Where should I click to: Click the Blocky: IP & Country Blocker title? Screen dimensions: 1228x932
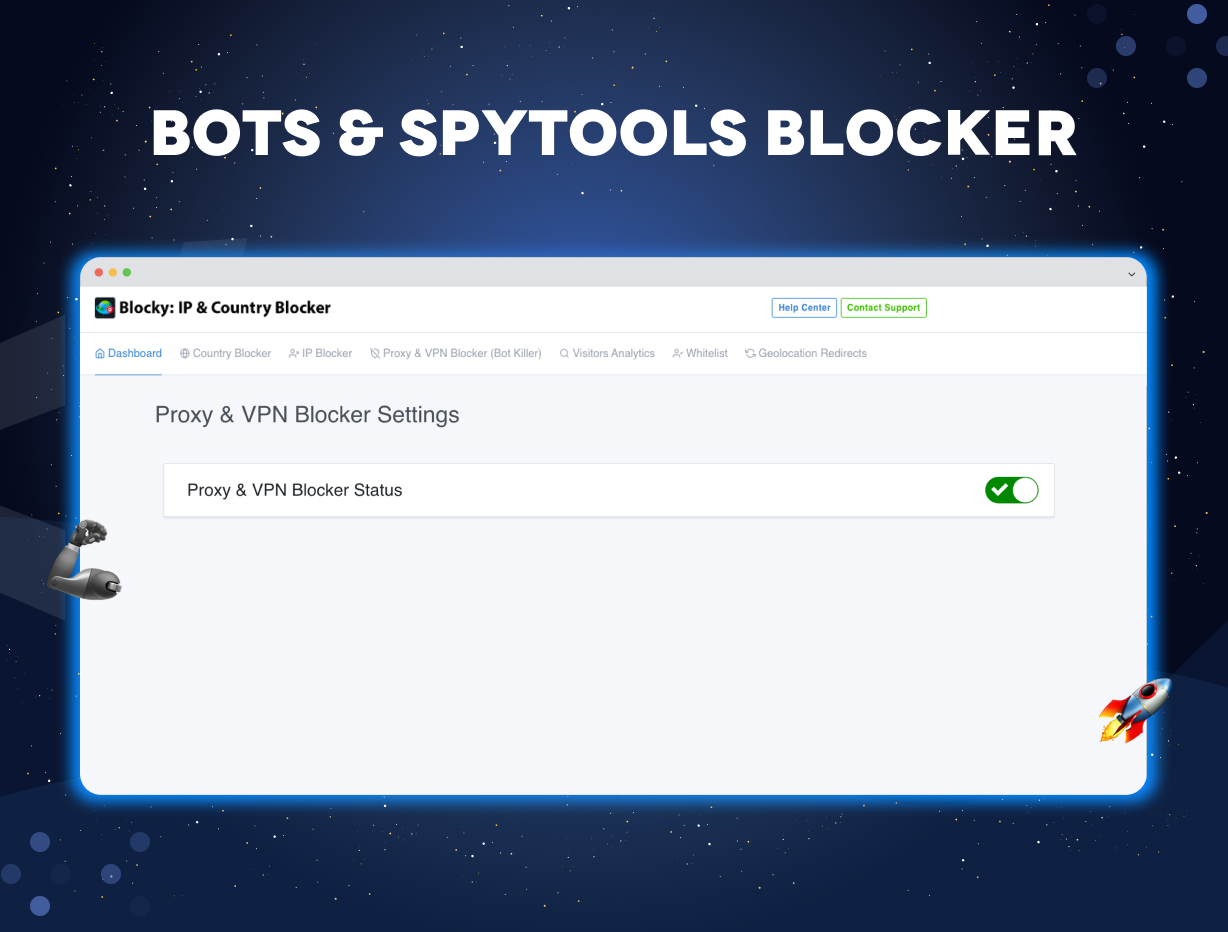tap(225, 308)
